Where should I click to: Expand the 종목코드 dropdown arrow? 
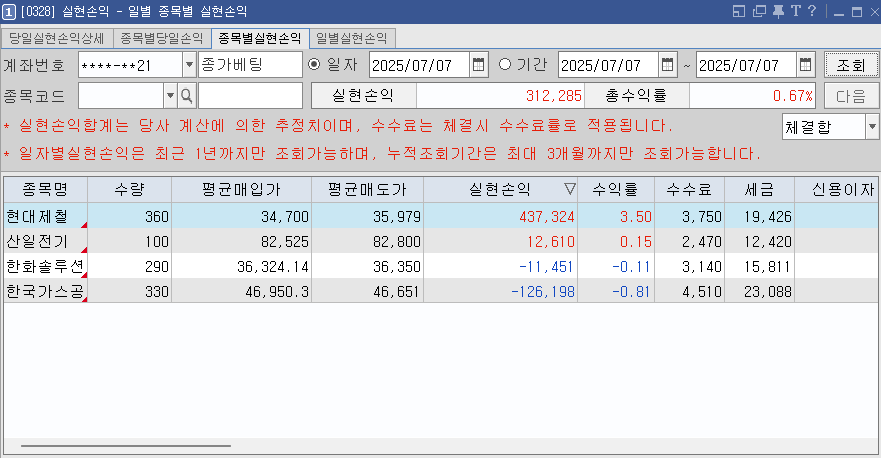point(169,96)
